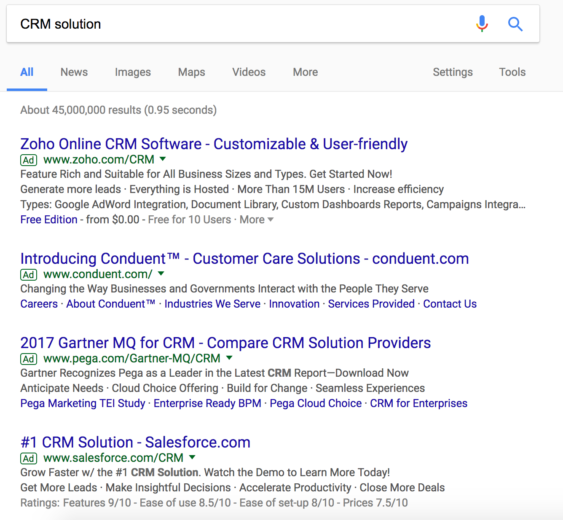
Task: Open the Settings menu
Action: coord(452,72)
